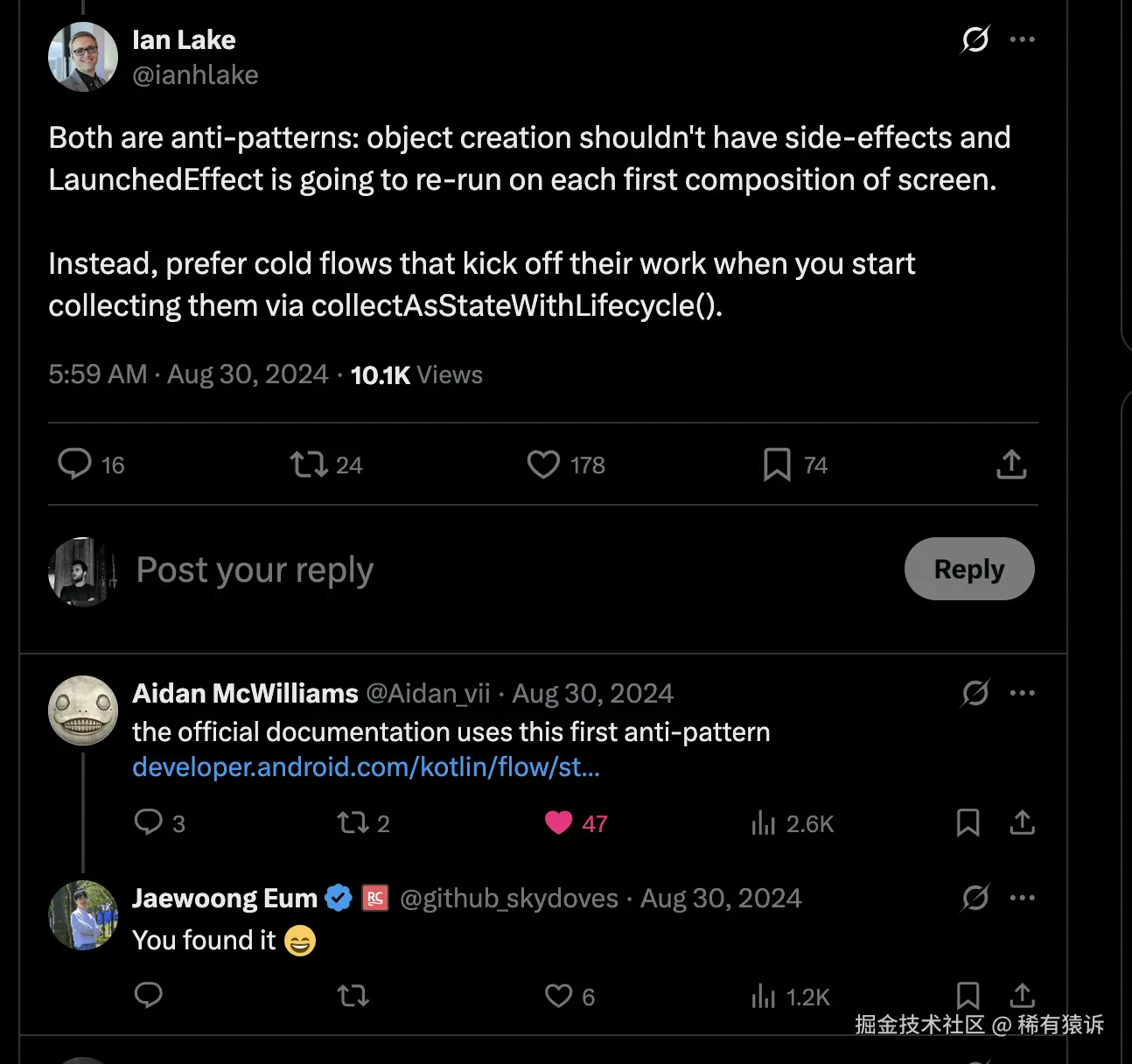Click Jaewoong Eum's verified badge
The height and width of the screenshot is (1064, 1132).
coord(339,897)
